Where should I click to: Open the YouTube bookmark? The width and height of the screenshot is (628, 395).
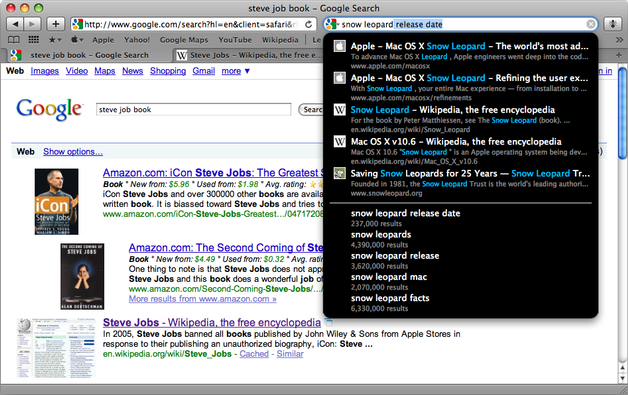point(235,40)
